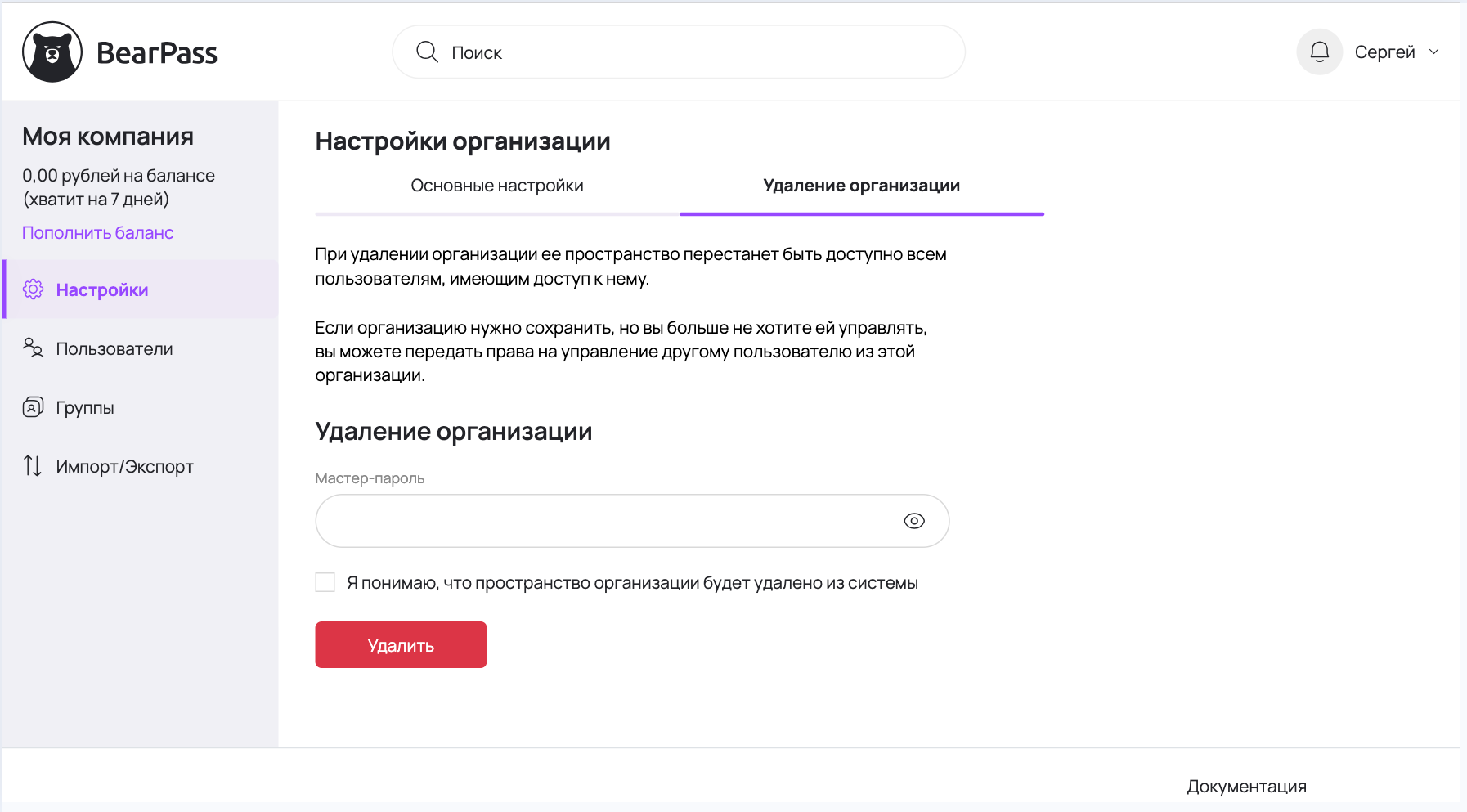Image resolution: width=1467 pixels, height=812 pixels.
Task: Follow the Пополнить баланс link
Action: tap(97, 233)
